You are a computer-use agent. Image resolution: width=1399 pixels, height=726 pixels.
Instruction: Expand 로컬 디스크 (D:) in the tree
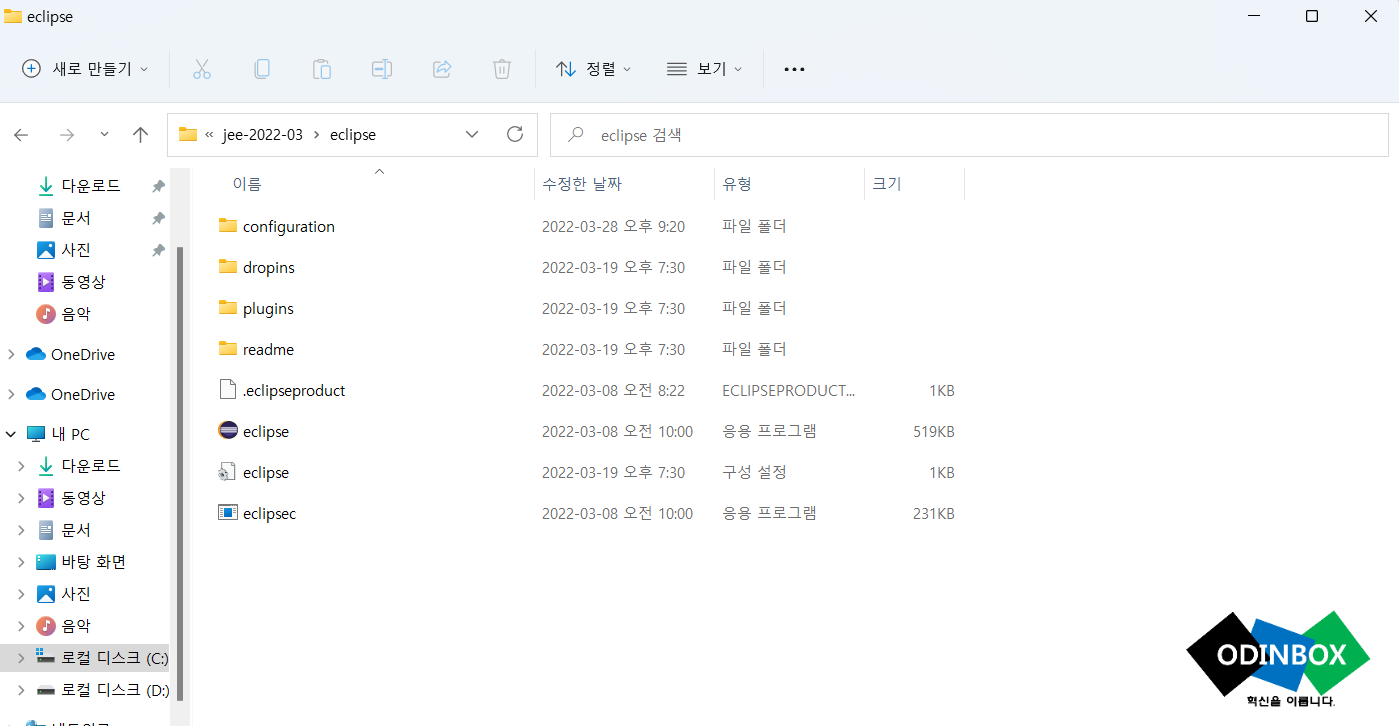[22, 690]
